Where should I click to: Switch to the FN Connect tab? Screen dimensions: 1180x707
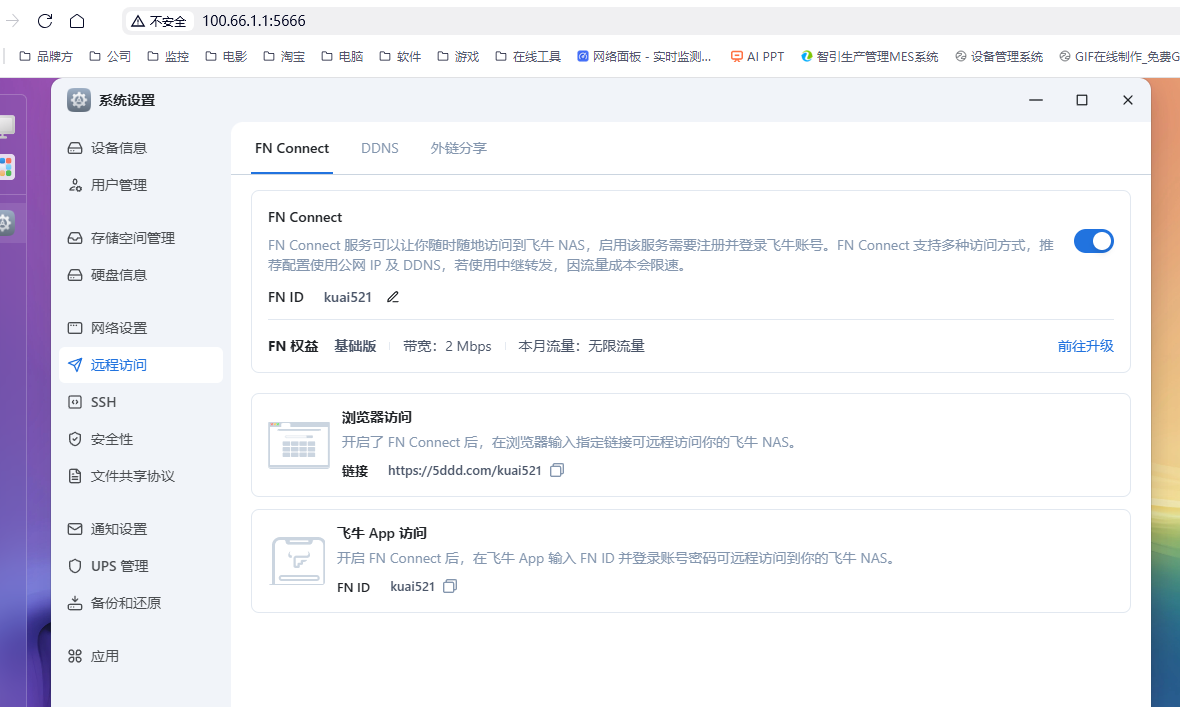(292, 148)
